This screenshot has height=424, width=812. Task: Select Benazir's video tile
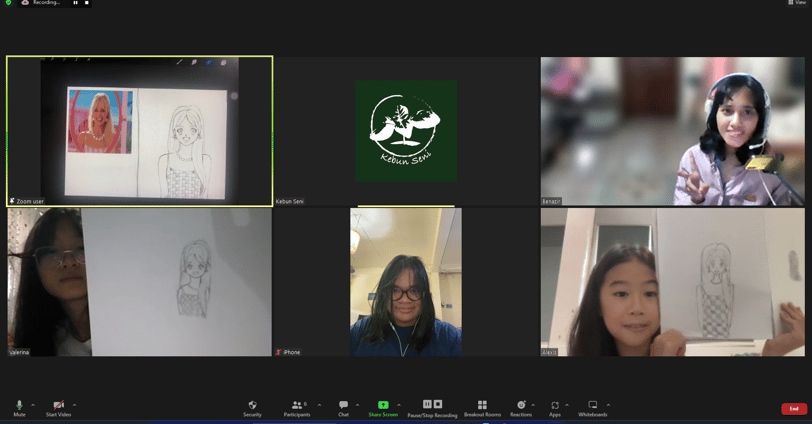pyautogui.click(x=673, y=131)
